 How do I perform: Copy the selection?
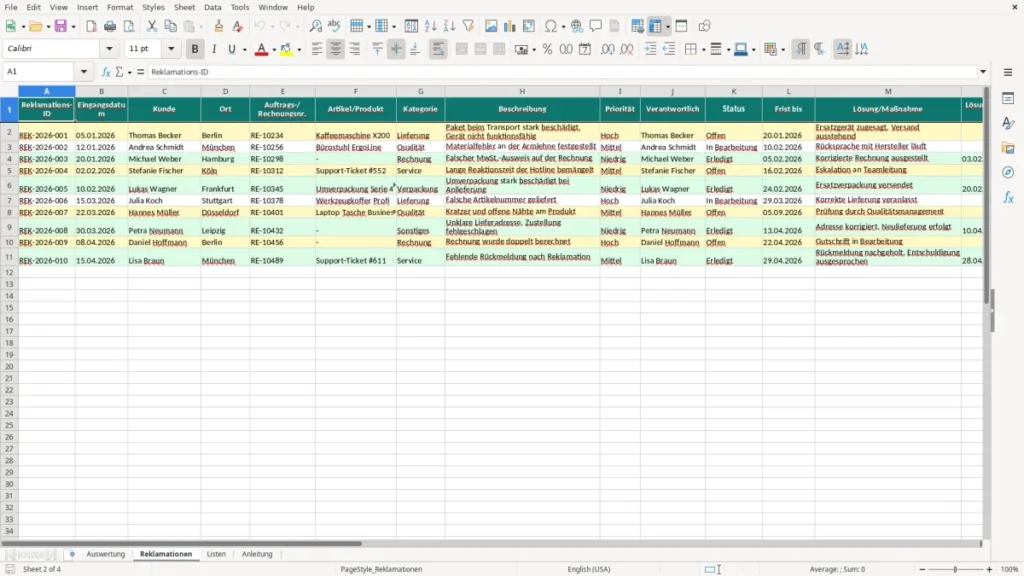coord(170,26)
